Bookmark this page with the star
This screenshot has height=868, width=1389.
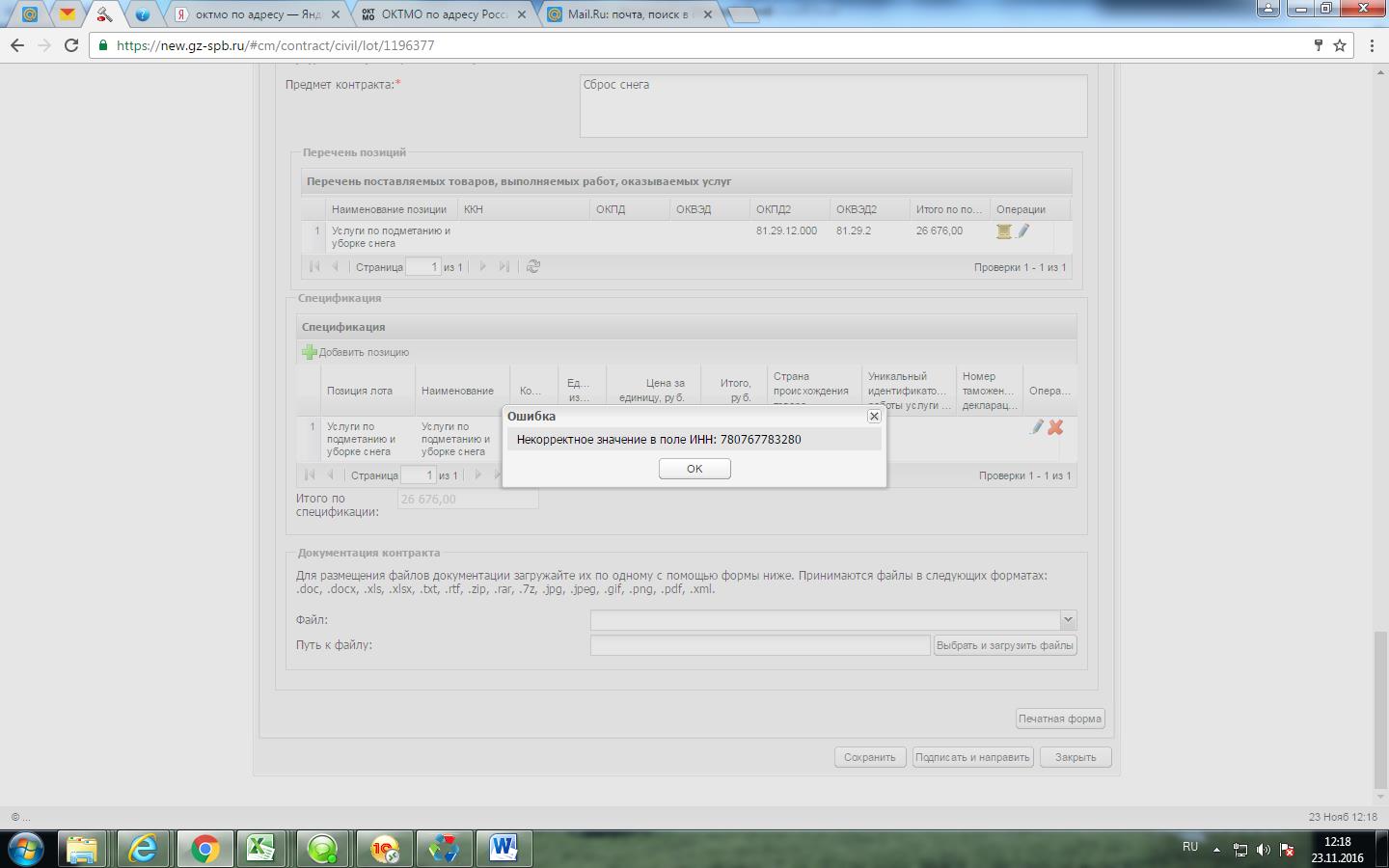tap(1340, 45)
